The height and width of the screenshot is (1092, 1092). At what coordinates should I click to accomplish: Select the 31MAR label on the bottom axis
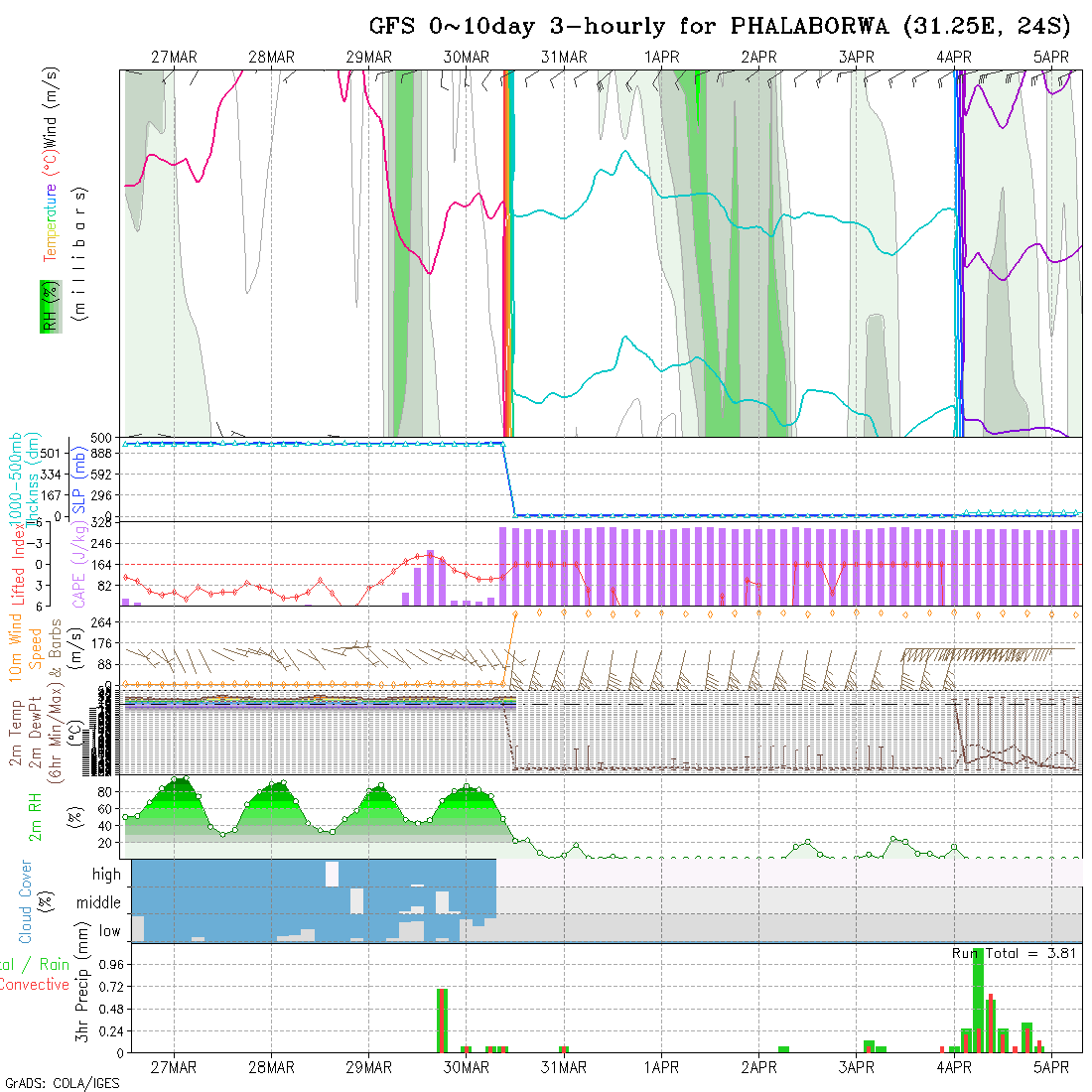(564, 1067)
